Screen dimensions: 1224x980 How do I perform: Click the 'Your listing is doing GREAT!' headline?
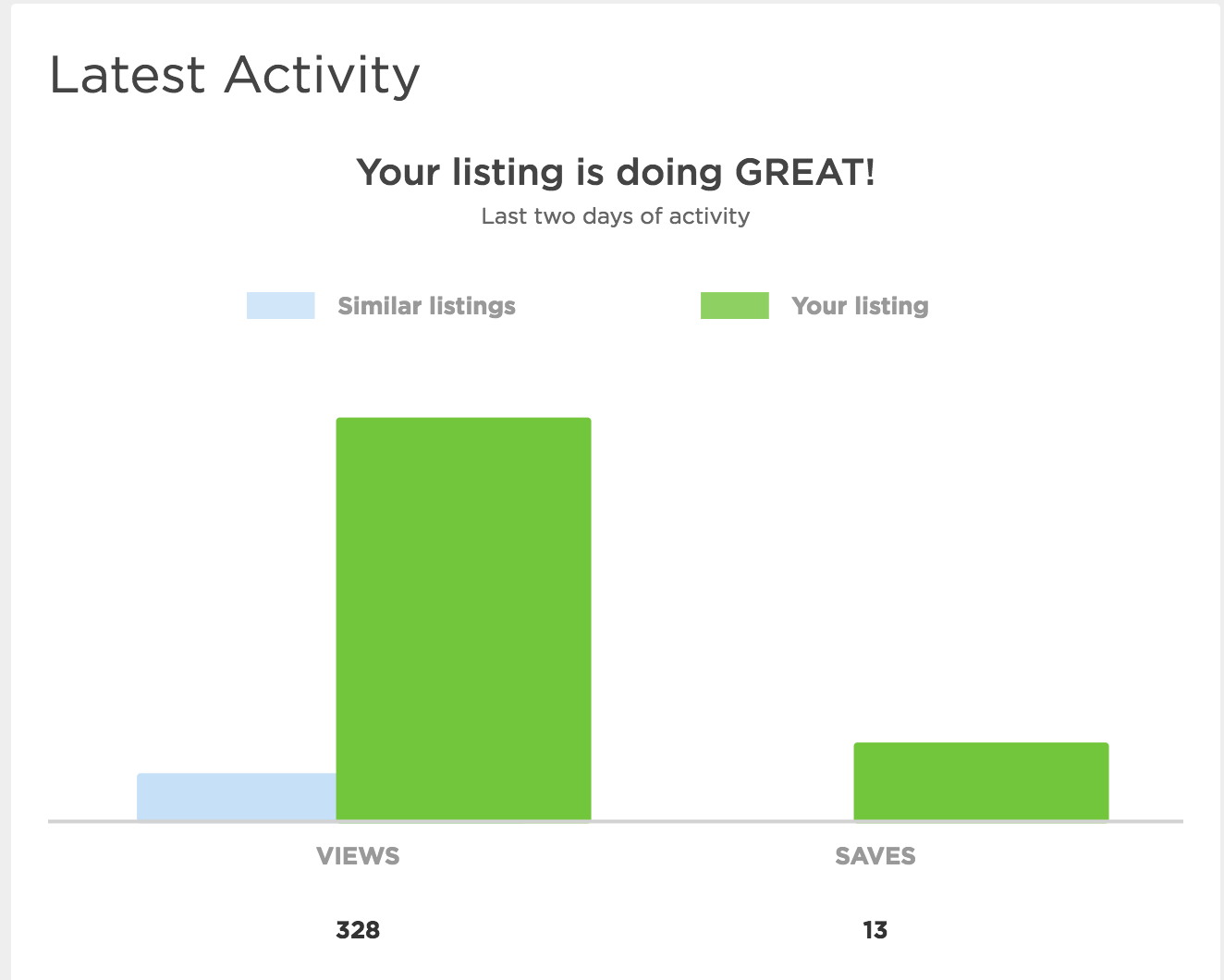[616, 173]
